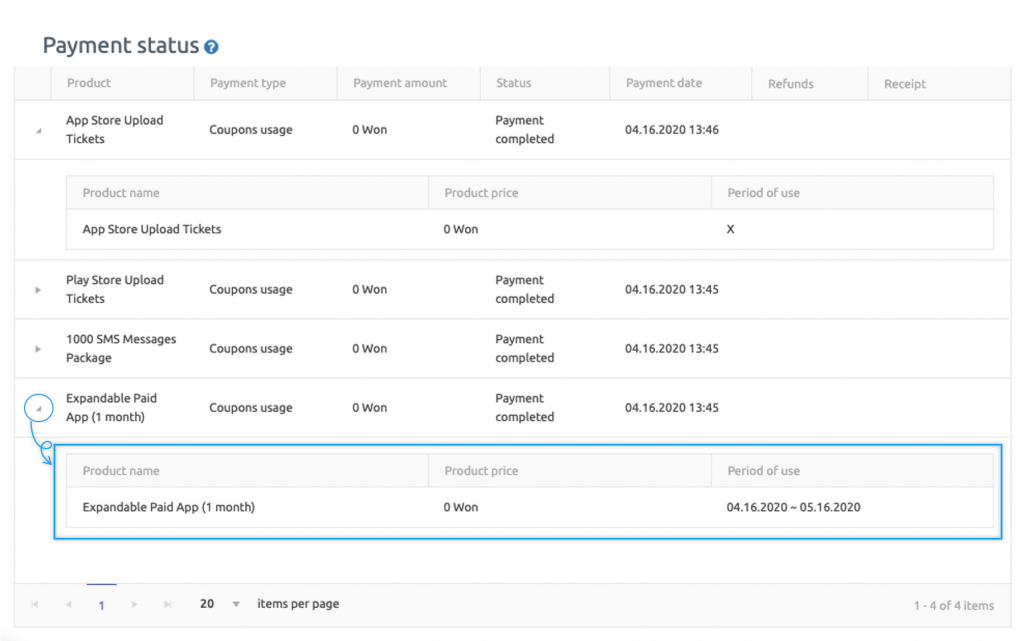Viewport: 1024px width, 641px height.
Task: Click the expand arrow for Play Store Upload Tickets
Action: coord(37,289)
